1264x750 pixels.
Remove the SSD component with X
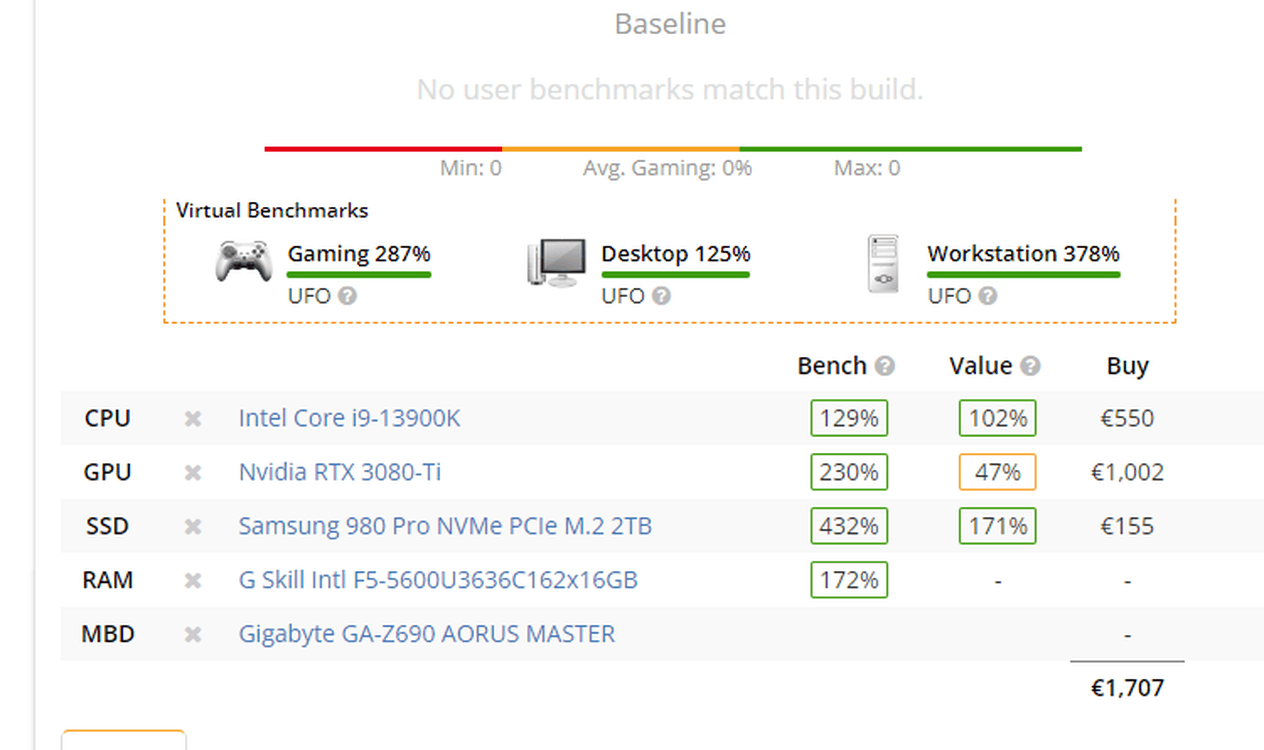click(x=193, y=526)
